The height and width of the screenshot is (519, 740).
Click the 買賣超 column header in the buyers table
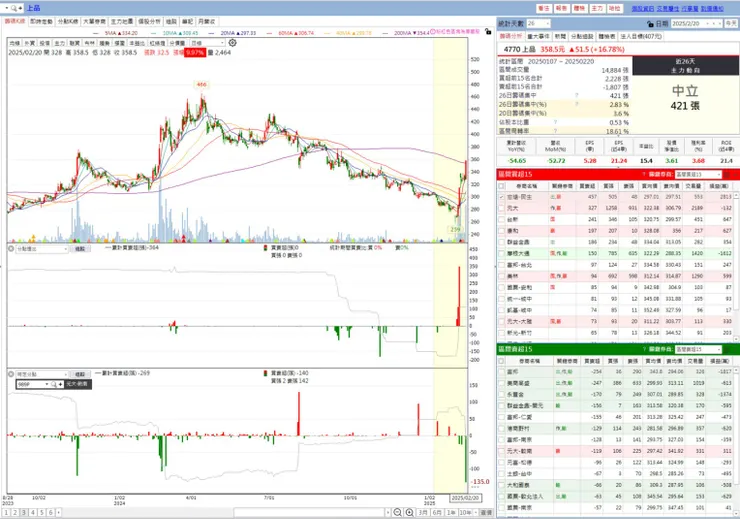pos(587,186)
